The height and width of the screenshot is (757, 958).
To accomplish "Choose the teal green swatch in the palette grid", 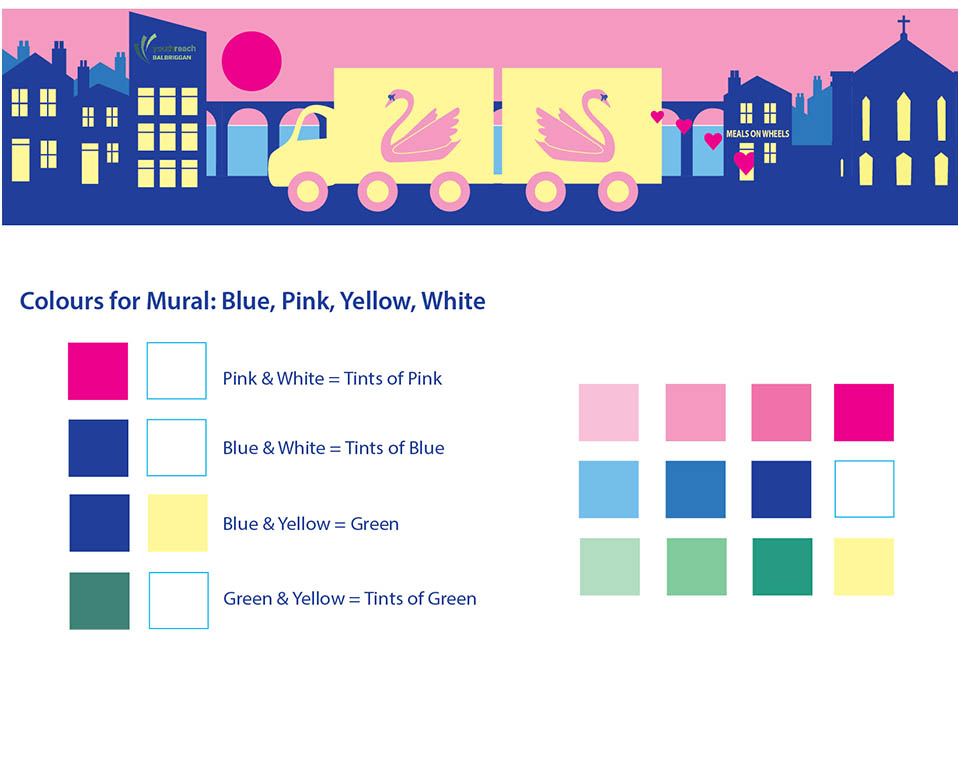I will [782, 566].
